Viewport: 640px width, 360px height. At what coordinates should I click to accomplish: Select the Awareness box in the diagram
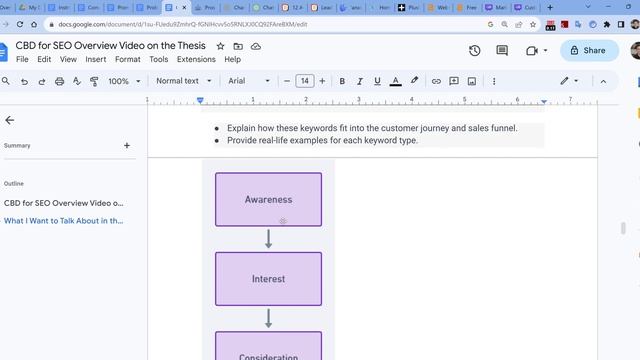(269, 200)
